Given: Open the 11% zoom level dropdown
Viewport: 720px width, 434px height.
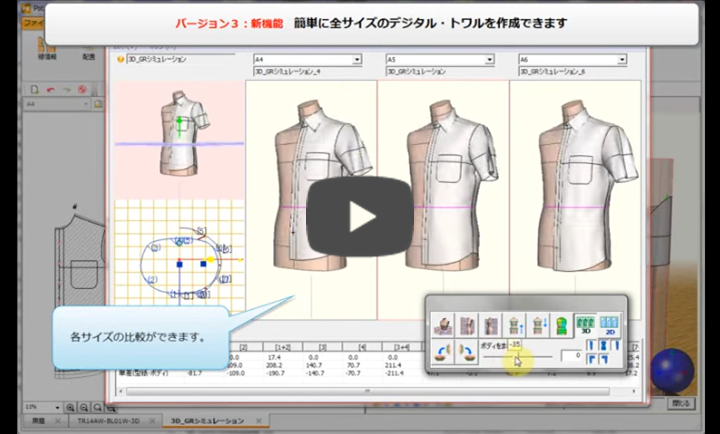Looking at the screenshot, I should (x=57, y=407).
